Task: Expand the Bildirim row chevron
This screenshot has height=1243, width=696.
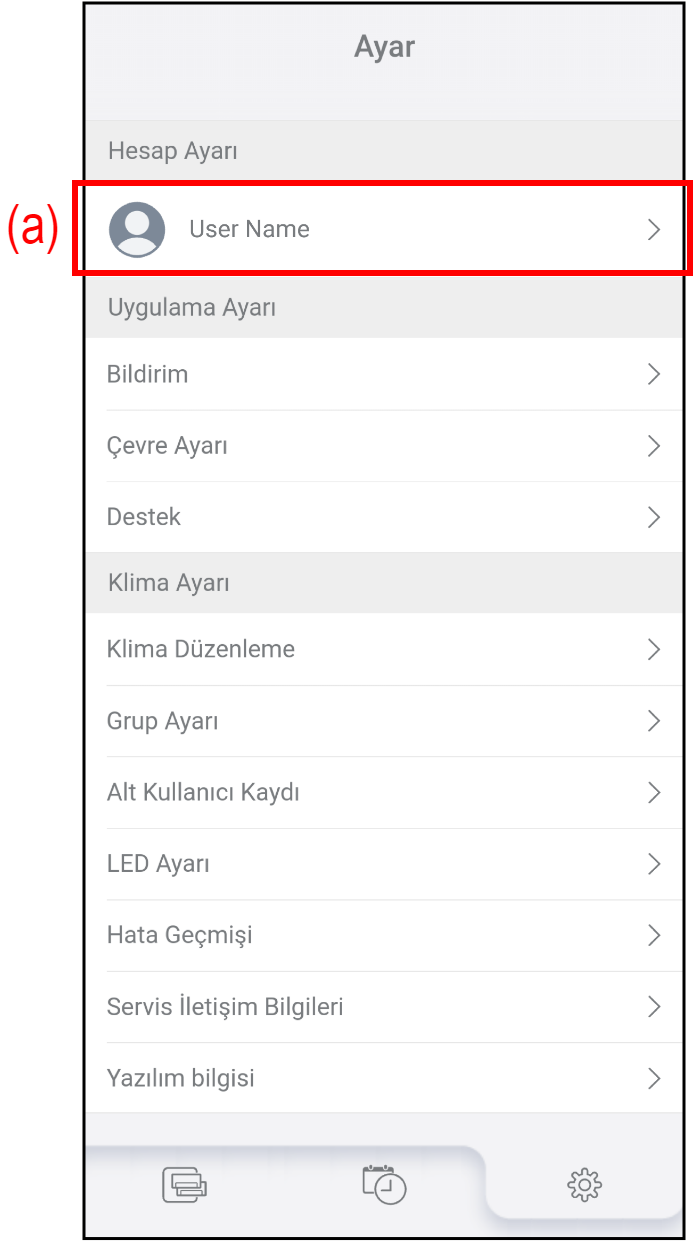Action: tap(654, 374)
